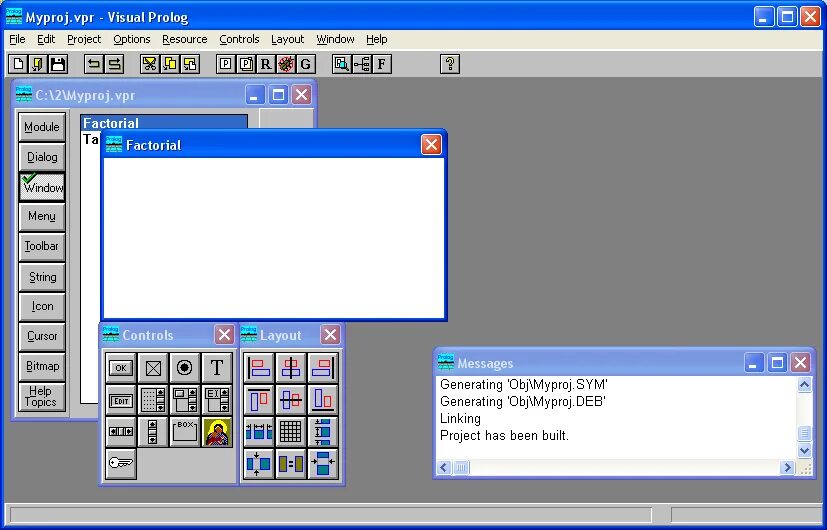Click the R toolbar icon
The height and width of the screenshot is (530, 827).
pyautogui.click(x=265, y=64)
